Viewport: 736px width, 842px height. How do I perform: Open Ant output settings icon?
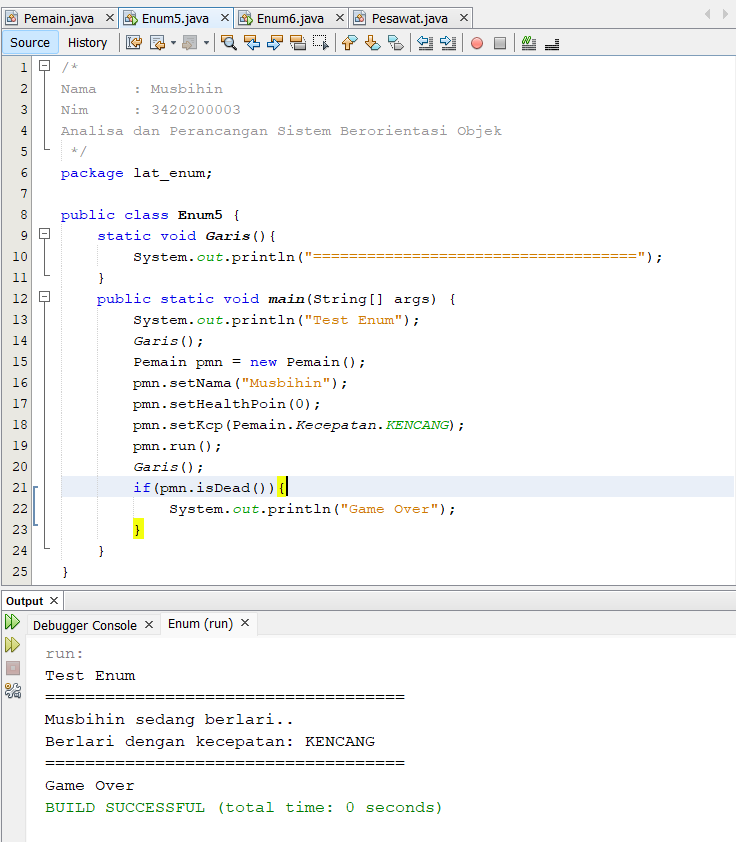coord(13,691)
